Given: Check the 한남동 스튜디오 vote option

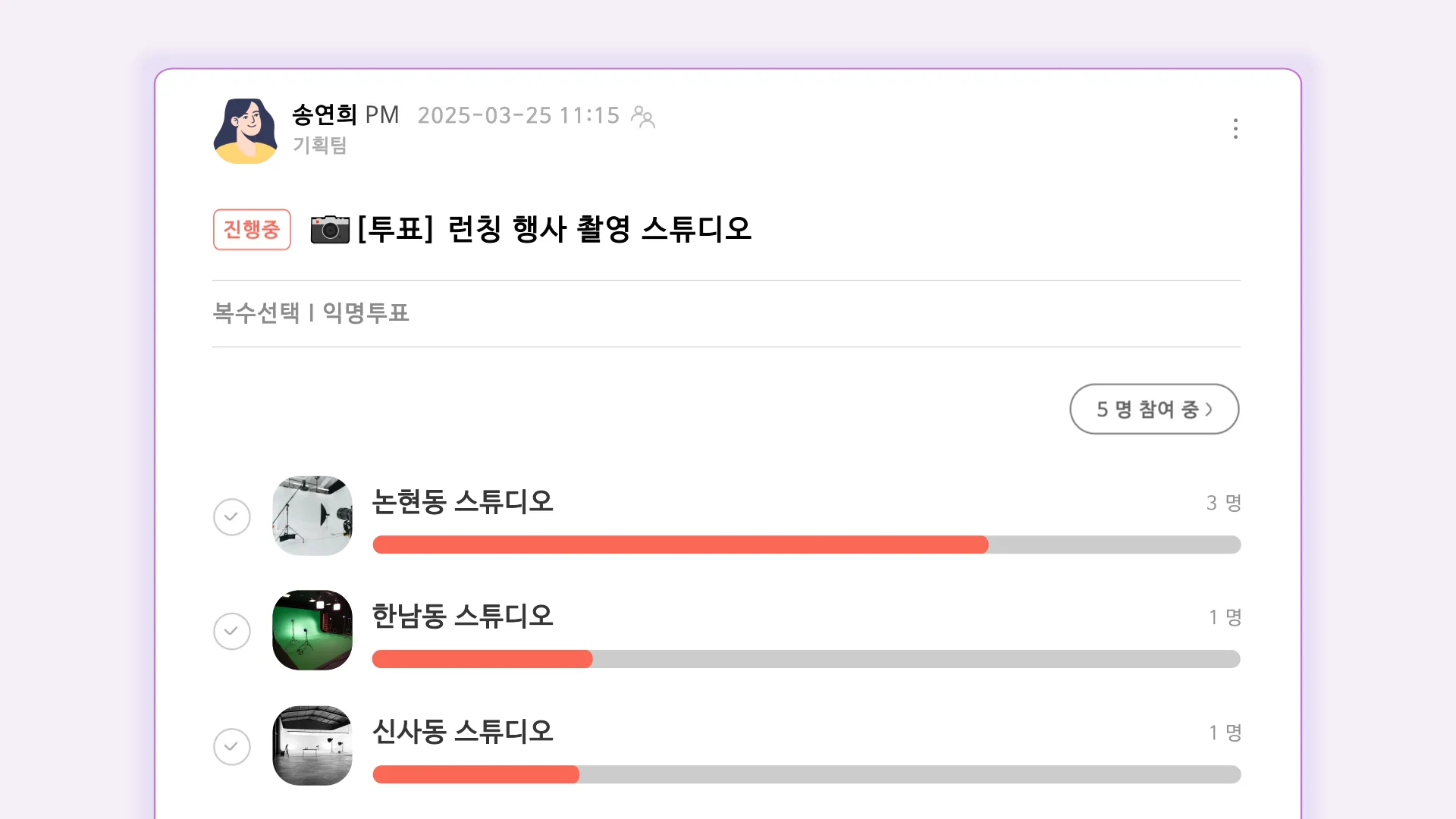Looking at the screenshot, I should 232,631.
